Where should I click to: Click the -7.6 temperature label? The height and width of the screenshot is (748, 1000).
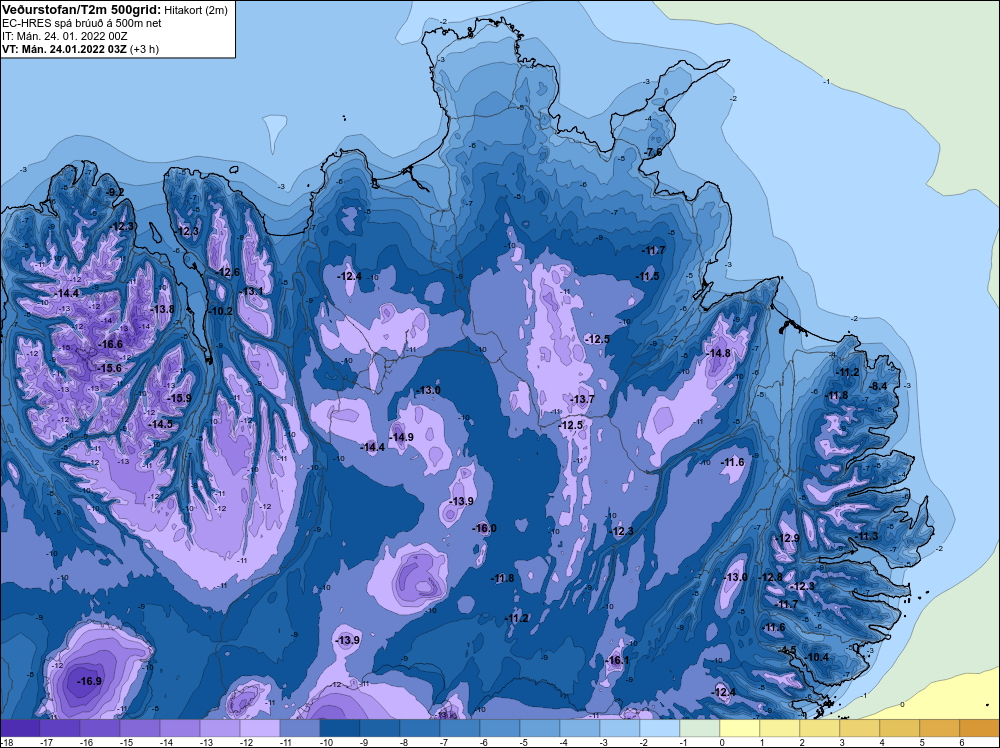point(653,152)
